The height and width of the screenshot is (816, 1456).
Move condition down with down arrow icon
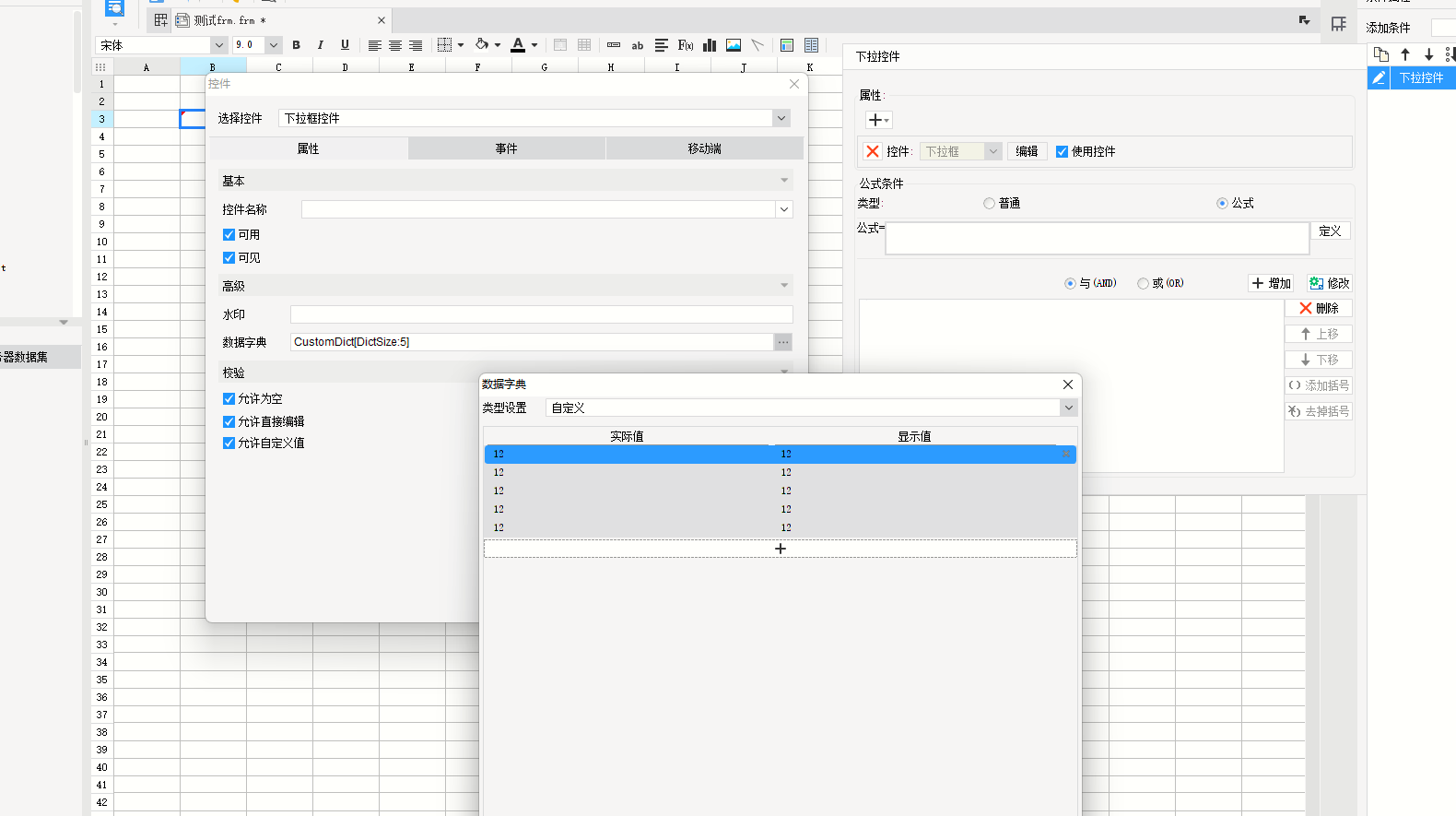click(x=1429, y=54)
